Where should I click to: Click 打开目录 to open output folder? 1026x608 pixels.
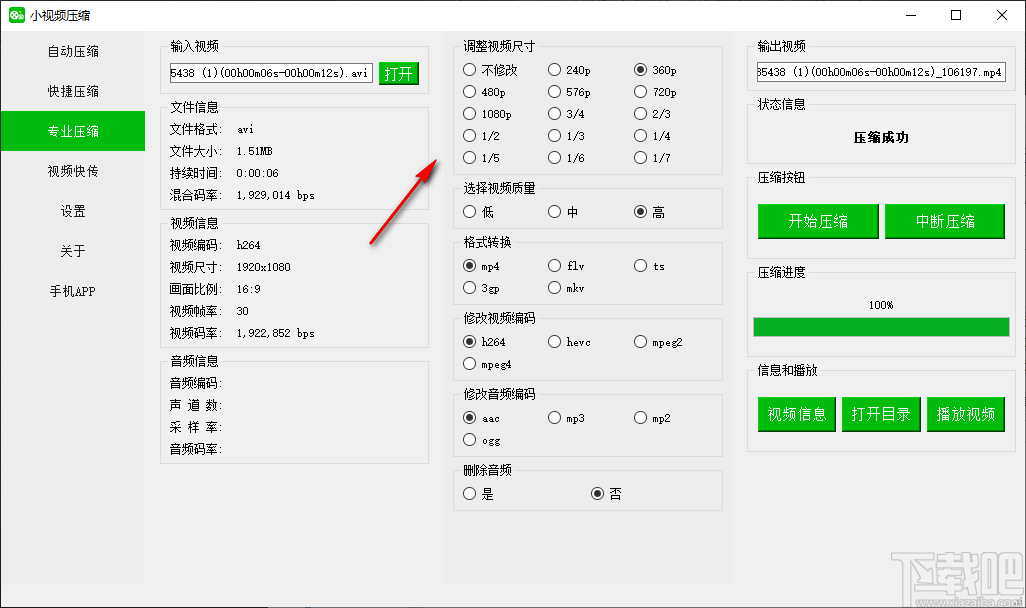(x=881, y=413)
